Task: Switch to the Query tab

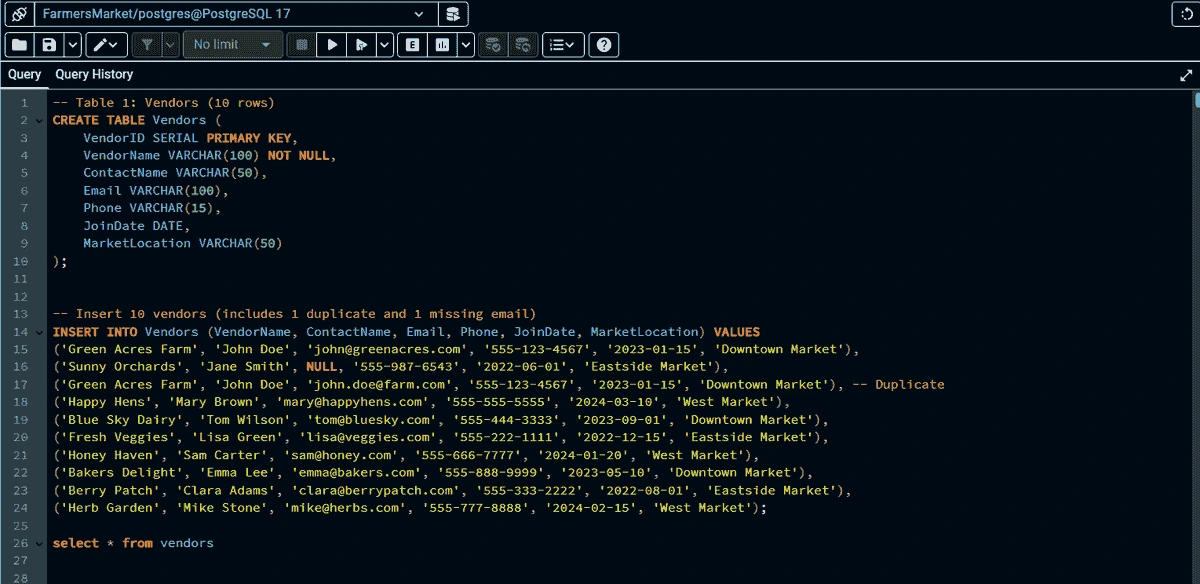Action: pos(25,74)
